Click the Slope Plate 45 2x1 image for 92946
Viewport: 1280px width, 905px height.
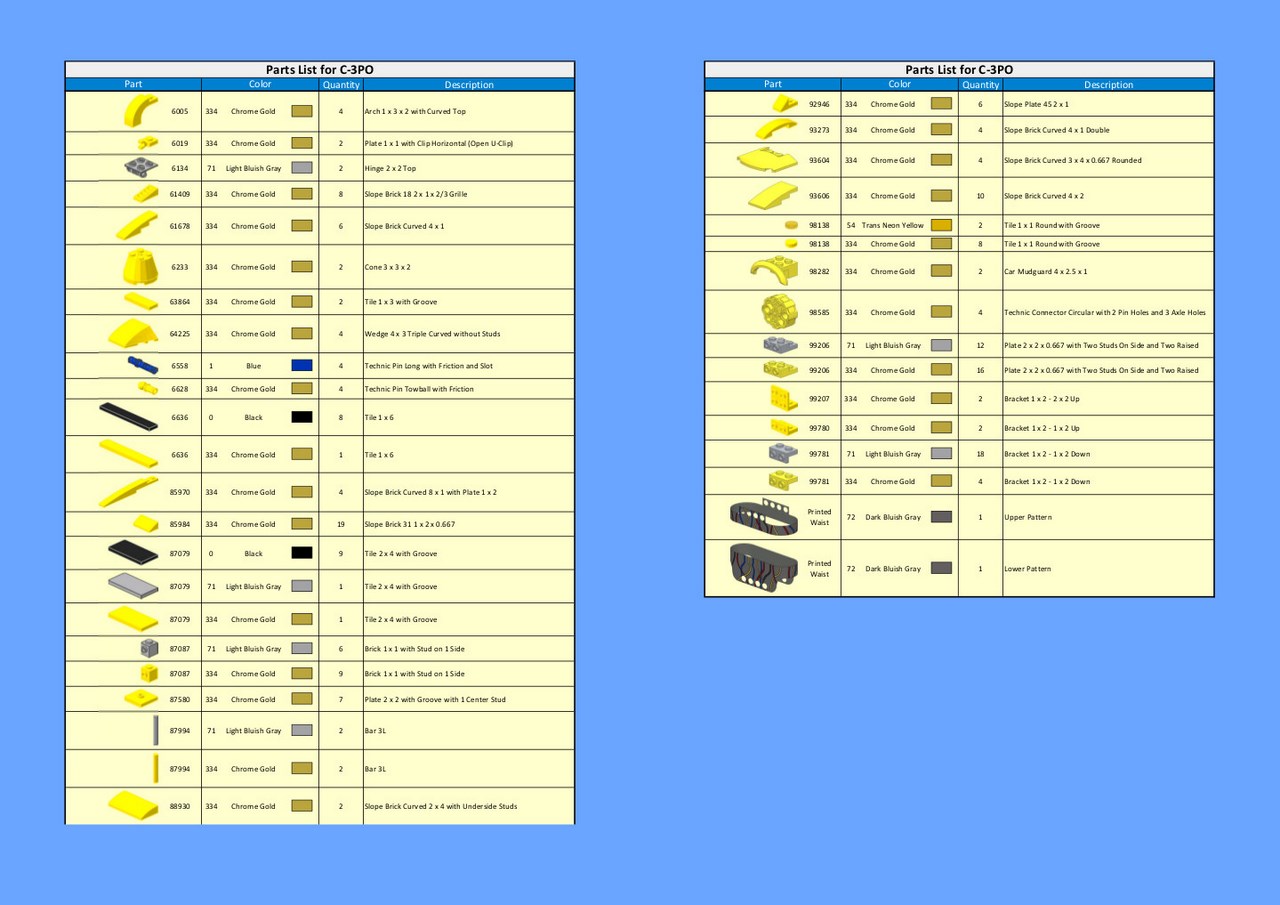pyautogui.click(x=785, y=103)
